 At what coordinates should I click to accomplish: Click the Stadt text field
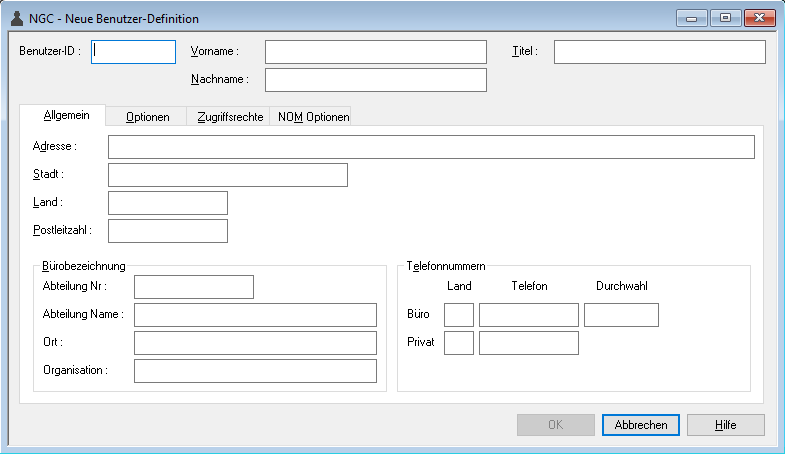click(227, 175)
